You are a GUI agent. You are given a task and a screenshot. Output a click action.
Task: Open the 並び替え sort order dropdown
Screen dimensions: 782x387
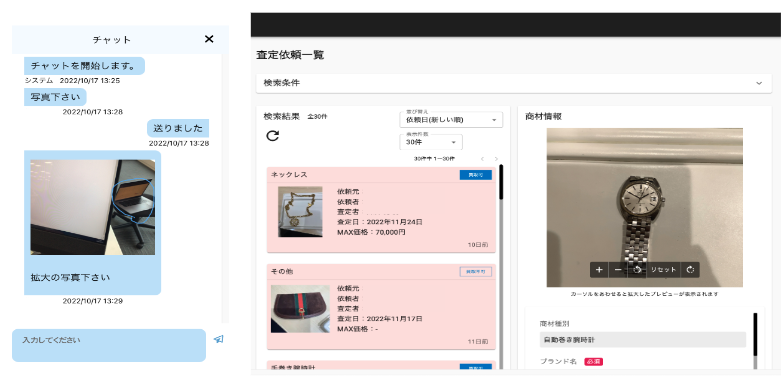451,120
